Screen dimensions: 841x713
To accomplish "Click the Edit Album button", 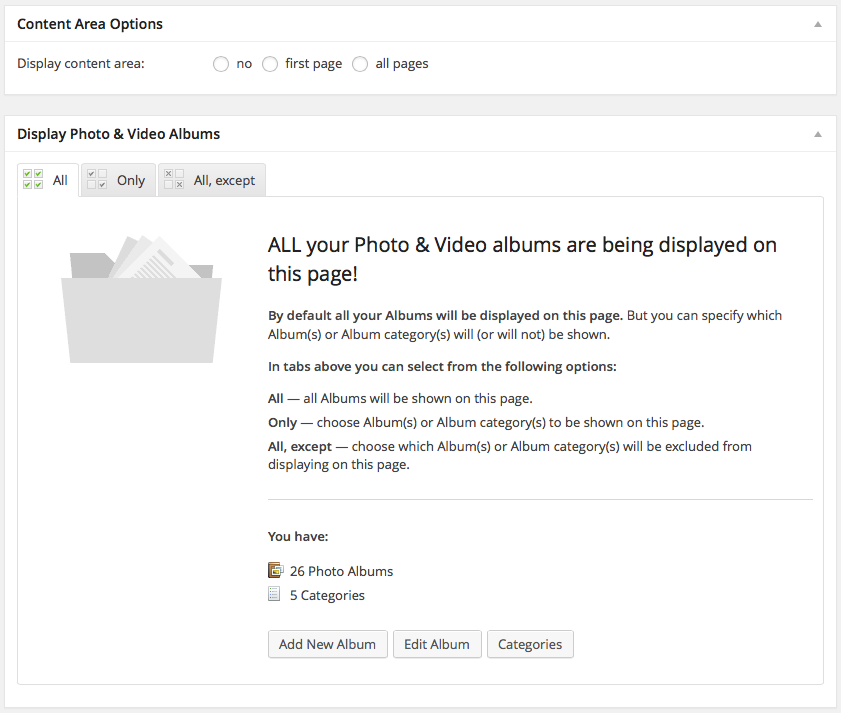I will [x=437, y=644].
